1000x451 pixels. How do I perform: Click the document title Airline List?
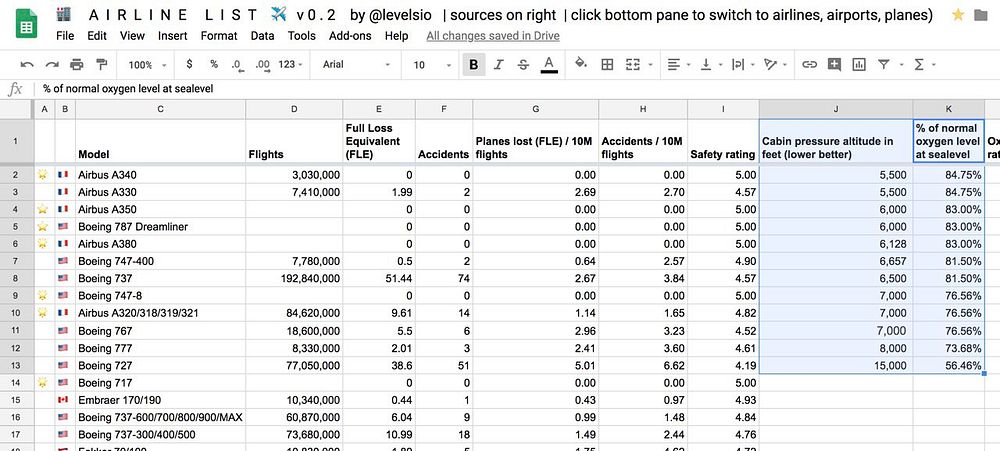(494, 15)
